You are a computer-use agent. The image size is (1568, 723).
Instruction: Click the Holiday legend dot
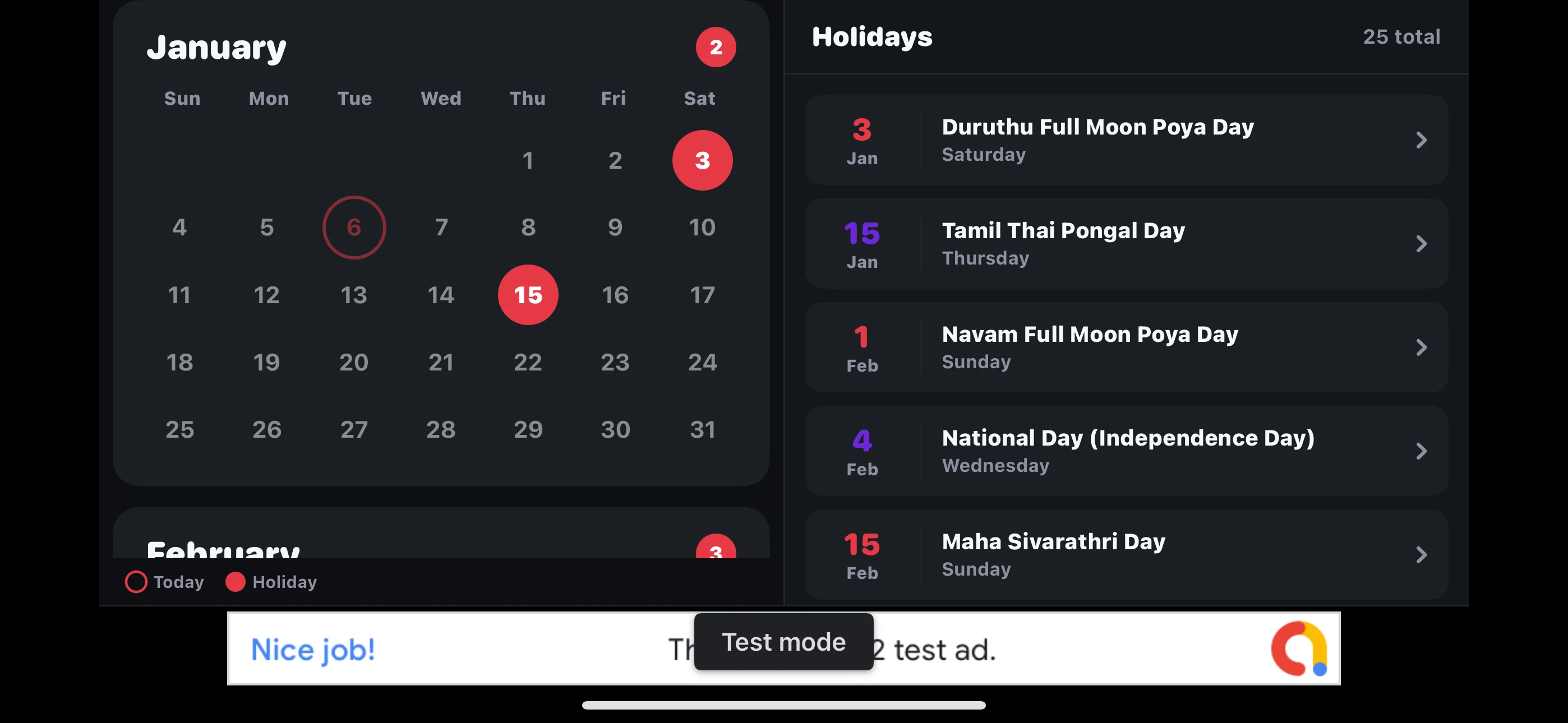pyautogui.click(x=235, y=582)
